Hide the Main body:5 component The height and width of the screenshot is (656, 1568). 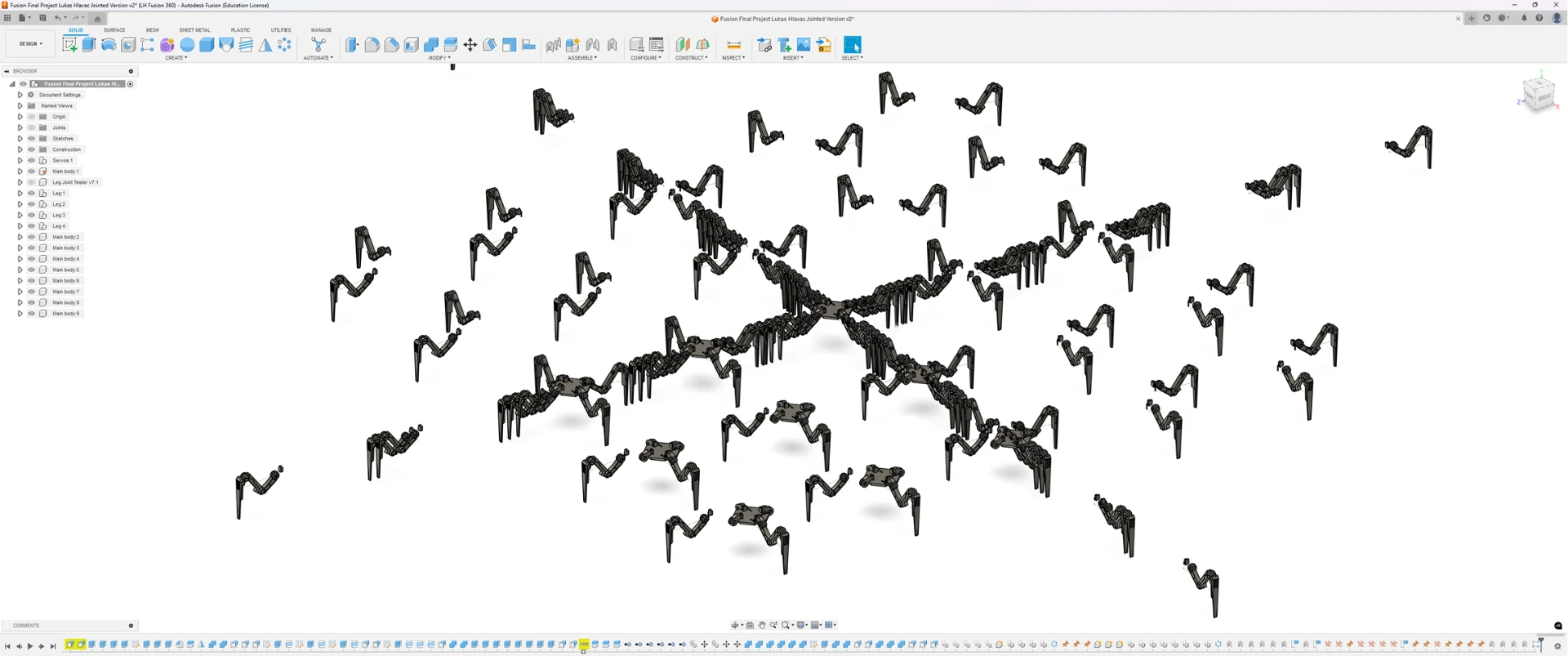(32, 270)
